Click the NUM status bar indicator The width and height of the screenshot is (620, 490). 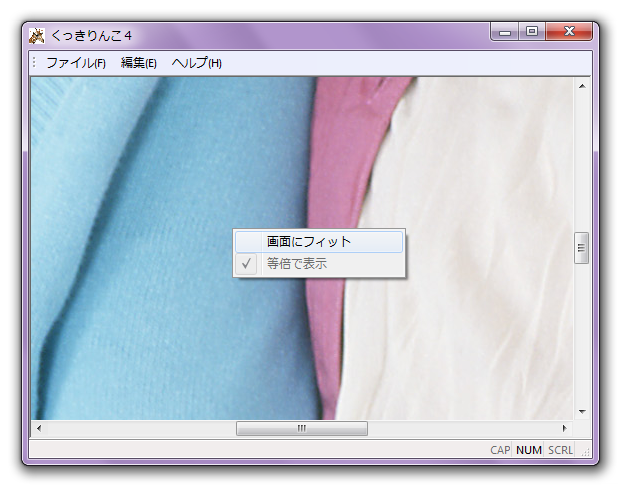(x=529, y=450)
